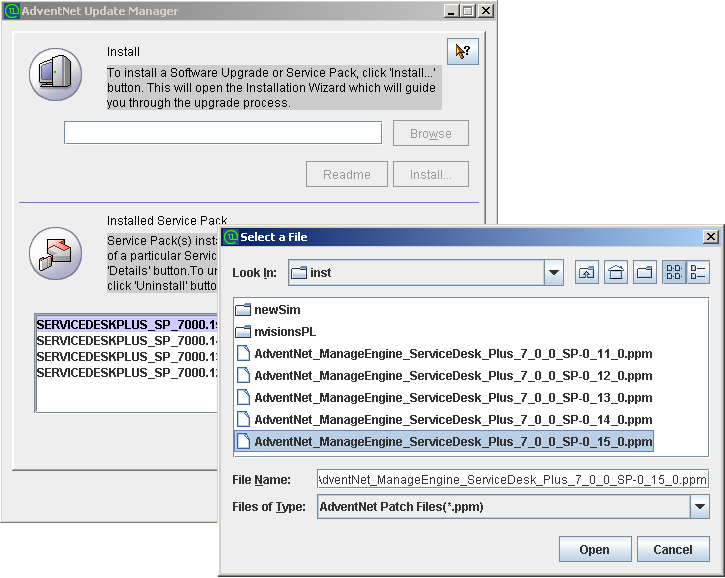The height and width of the screenshot is (578, 725).
Task: Click the Install... button in Update Manager
Action: click(x=431, y=174)
